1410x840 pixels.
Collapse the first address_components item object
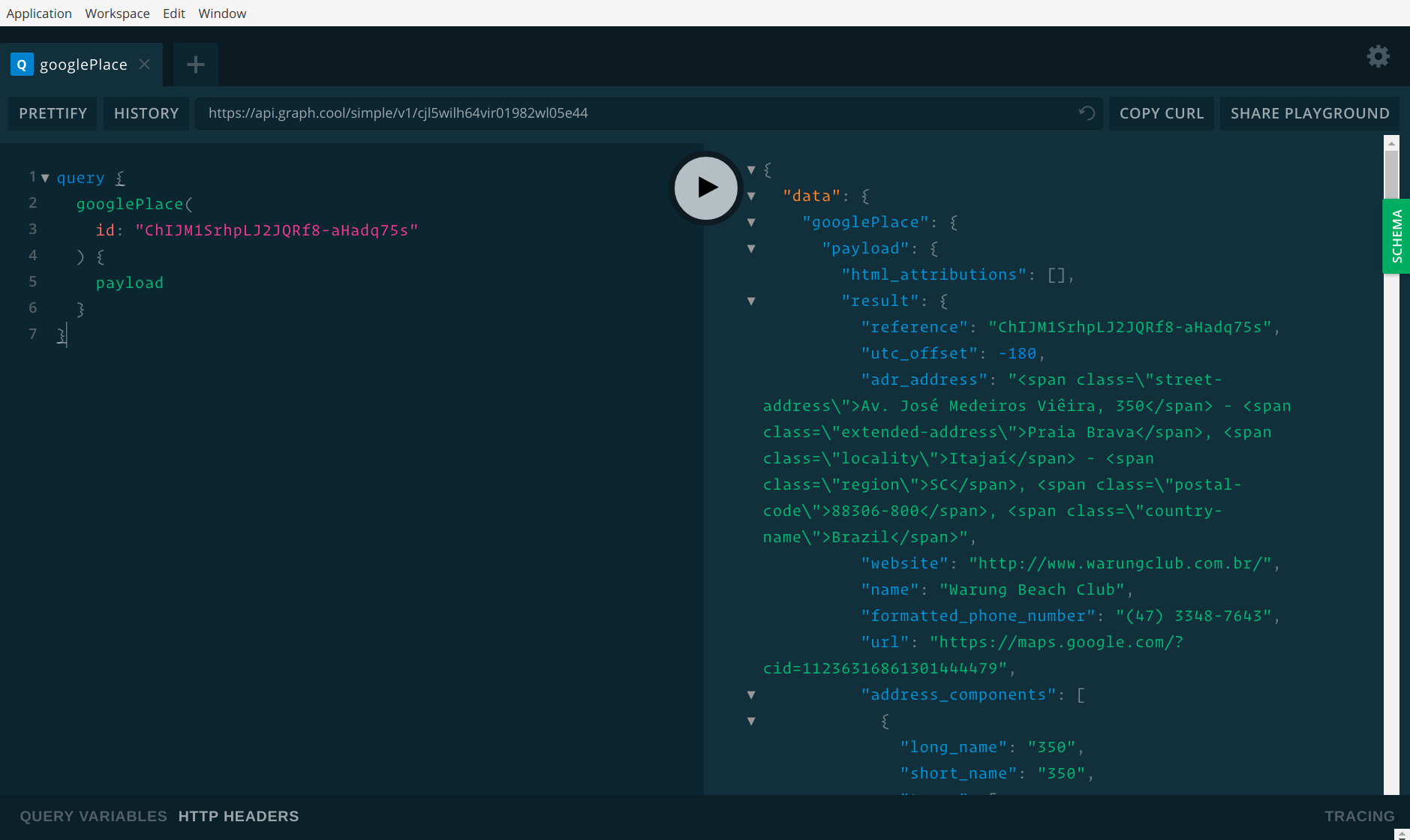click(x=751, y=721)
